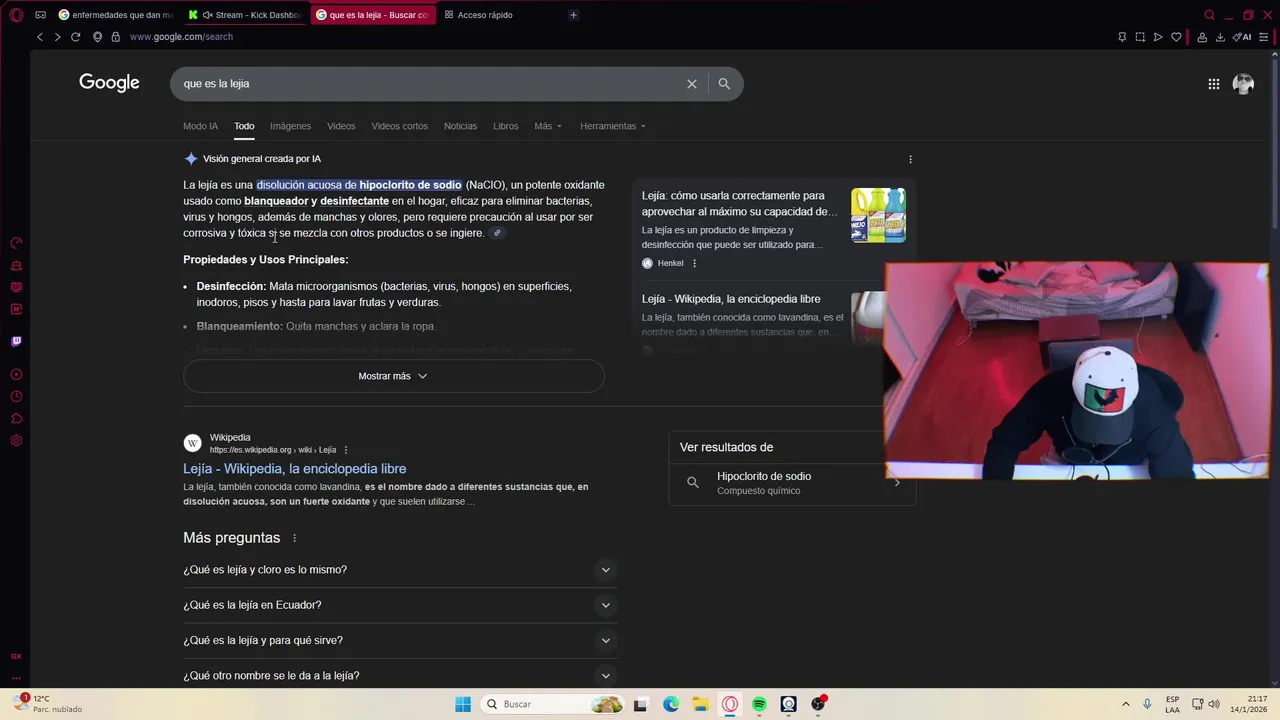
Task: Open options beside Más preguntas heading
Action: [x=294, y=538]
